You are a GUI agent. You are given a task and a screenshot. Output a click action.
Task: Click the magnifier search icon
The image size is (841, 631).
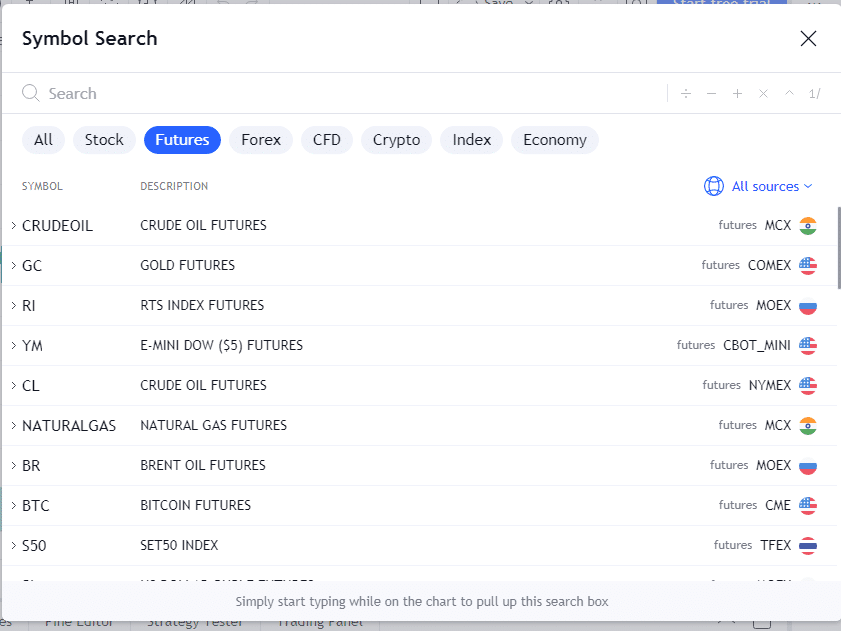pyautogui.click(x=31, y=93)
